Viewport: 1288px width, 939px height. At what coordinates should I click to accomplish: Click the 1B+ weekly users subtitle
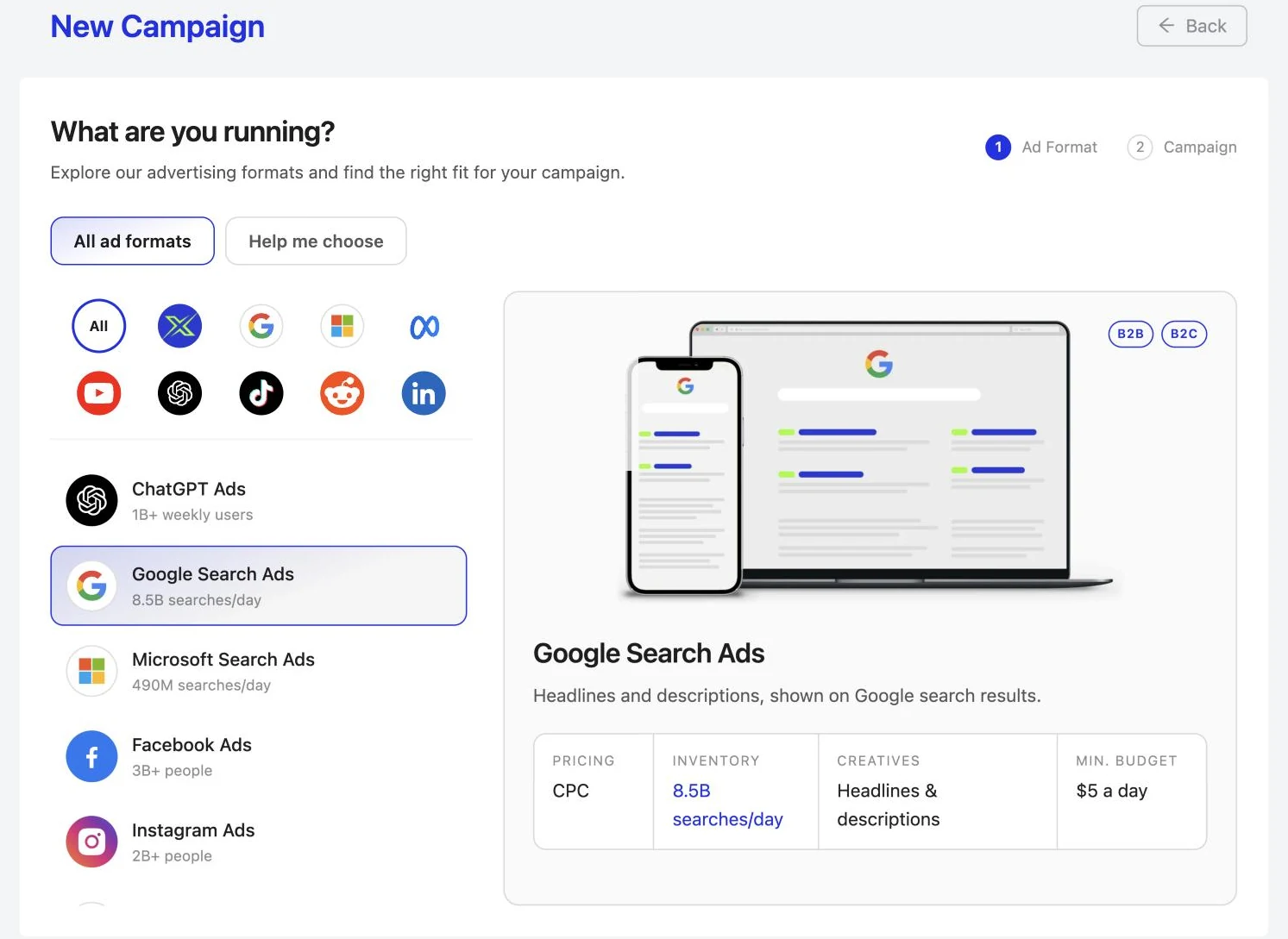tap(192, 515)
